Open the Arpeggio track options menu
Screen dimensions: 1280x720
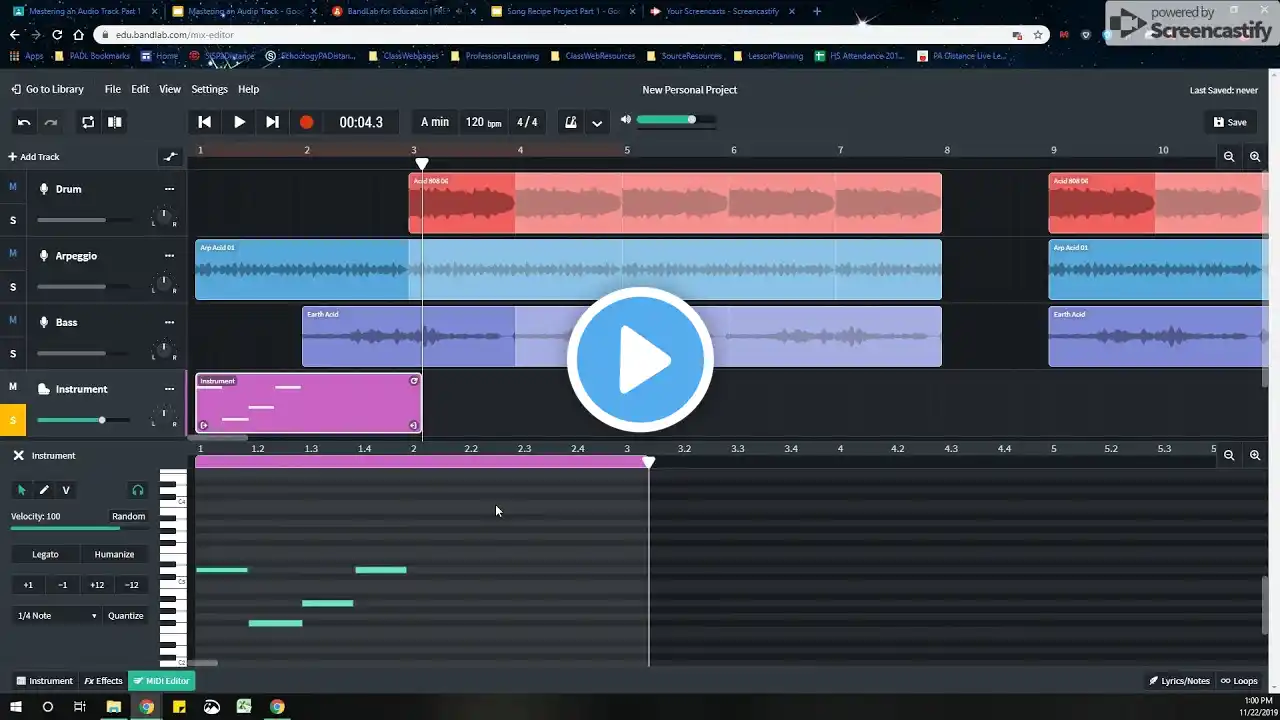point(169,256)
